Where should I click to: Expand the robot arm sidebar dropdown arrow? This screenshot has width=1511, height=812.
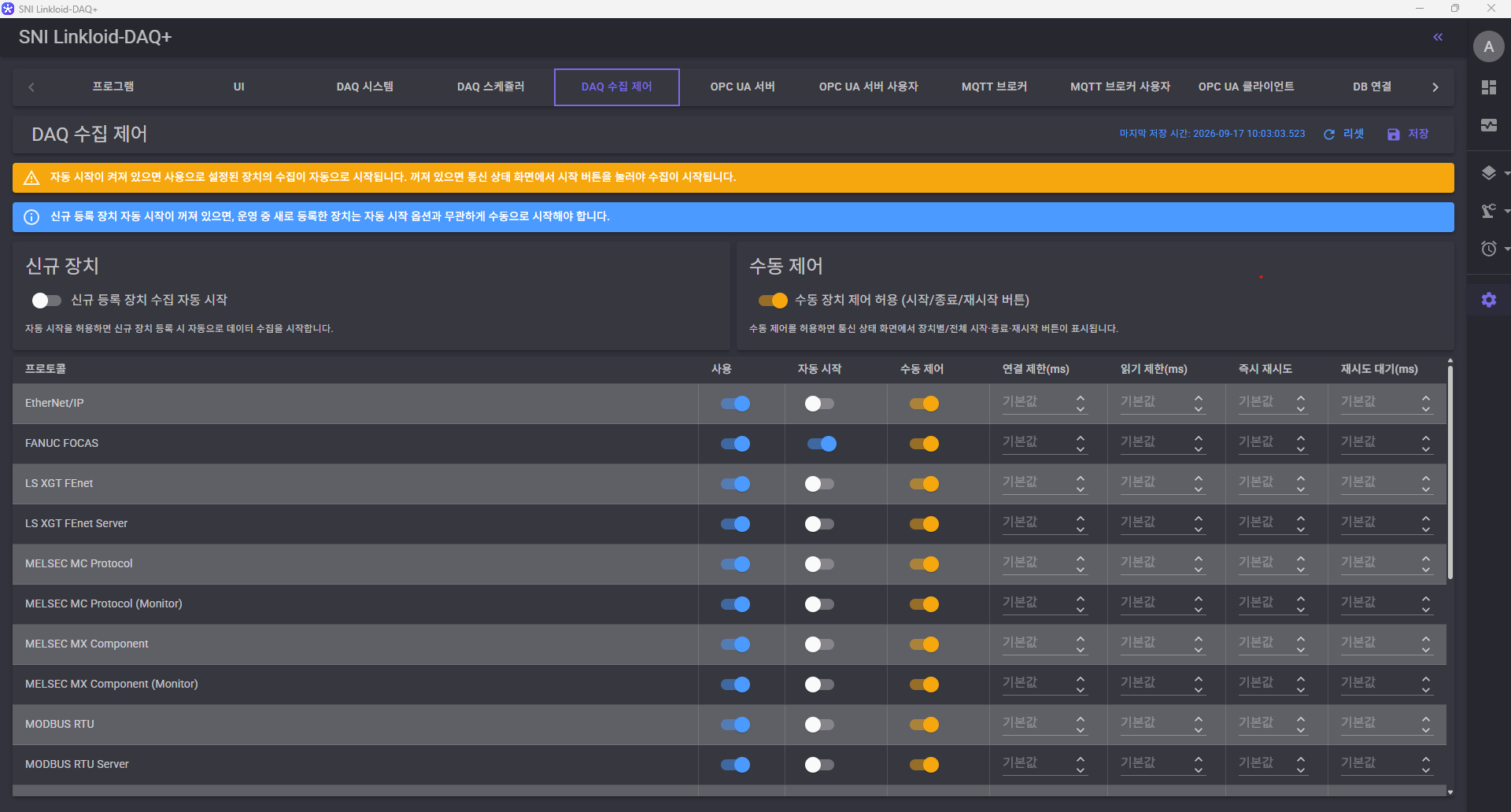click(x=1506, y=211)
